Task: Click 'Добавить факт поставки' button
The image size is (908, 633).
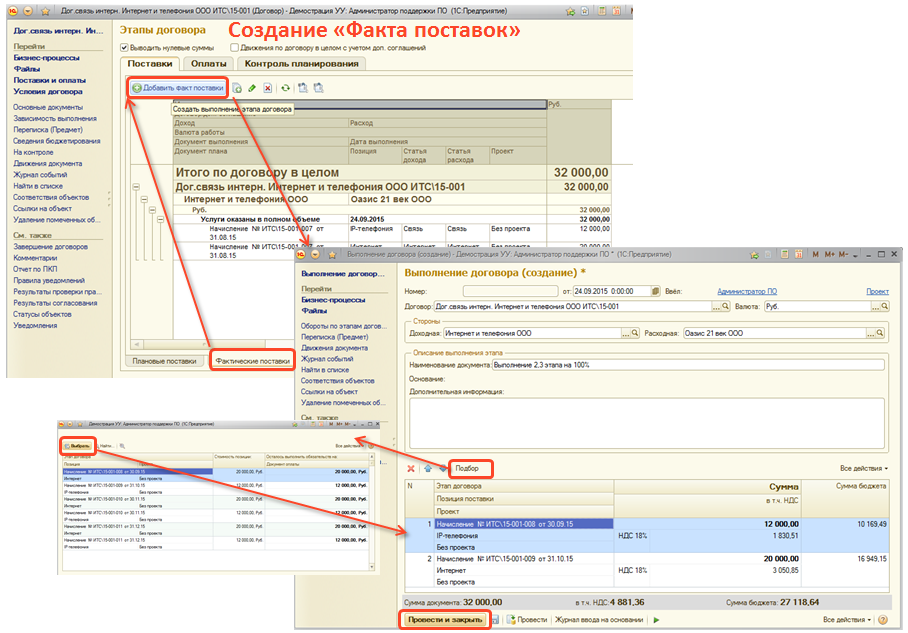Action: point(177,88)
